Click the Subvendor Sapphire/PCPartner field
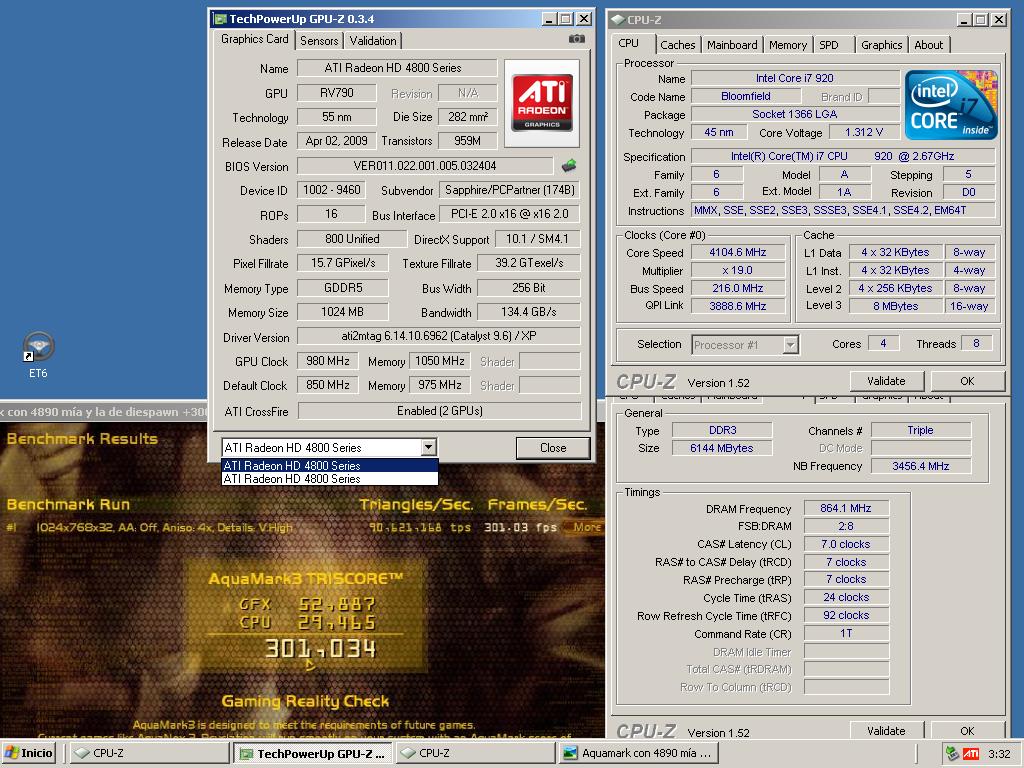Viewport: 1024px width, 768px height. pos(509,190)
